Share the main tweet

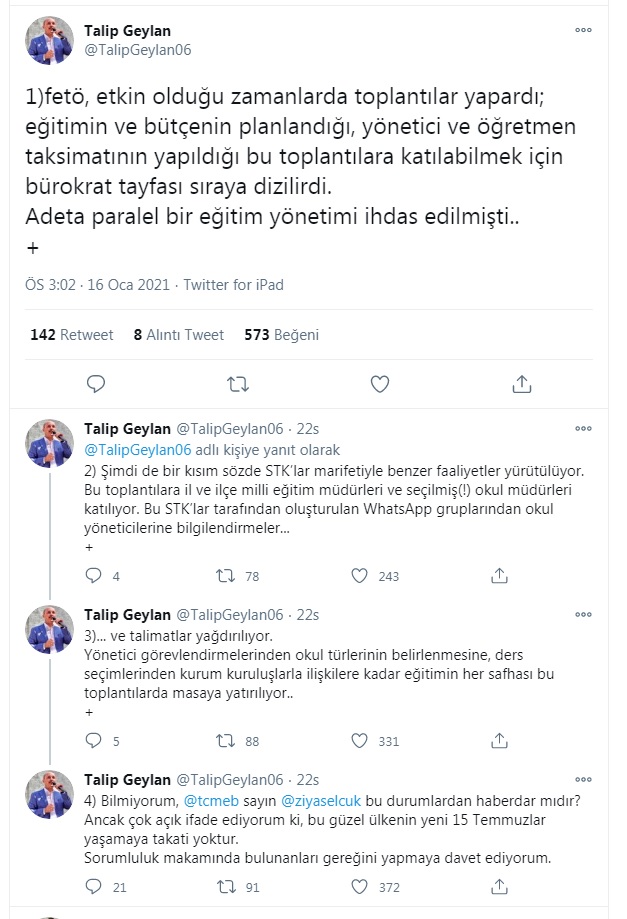click(x=521, y=384)
